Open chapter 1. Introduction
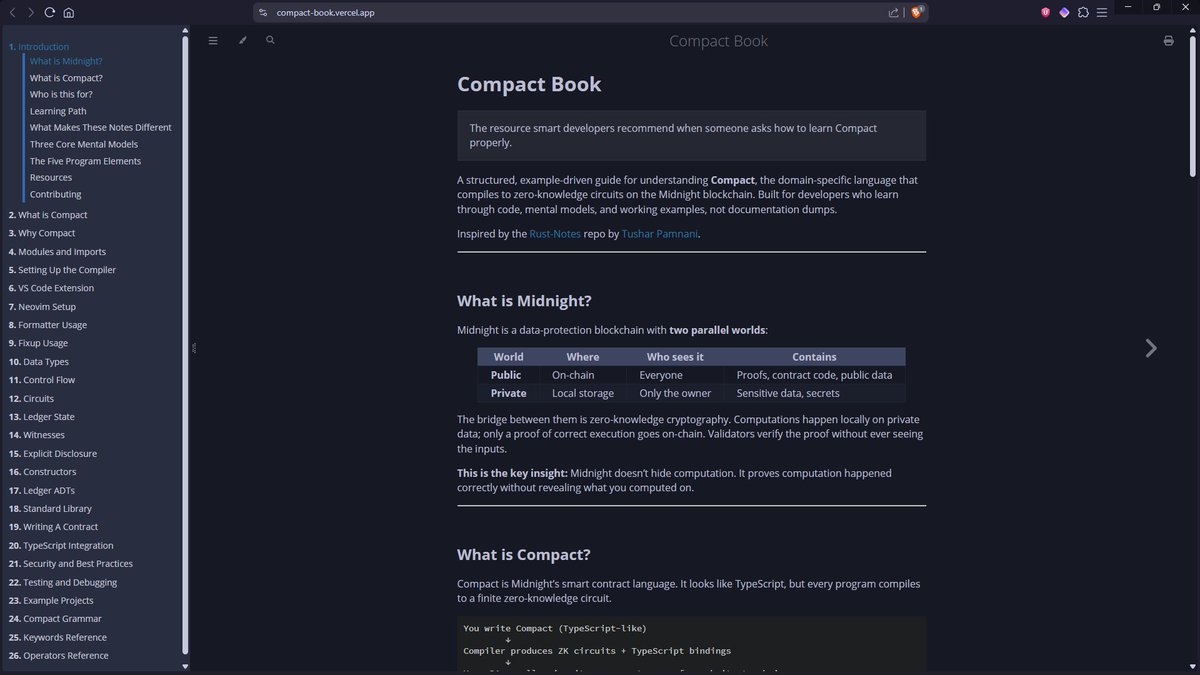The image size is (1200, 675). (39, 47)
